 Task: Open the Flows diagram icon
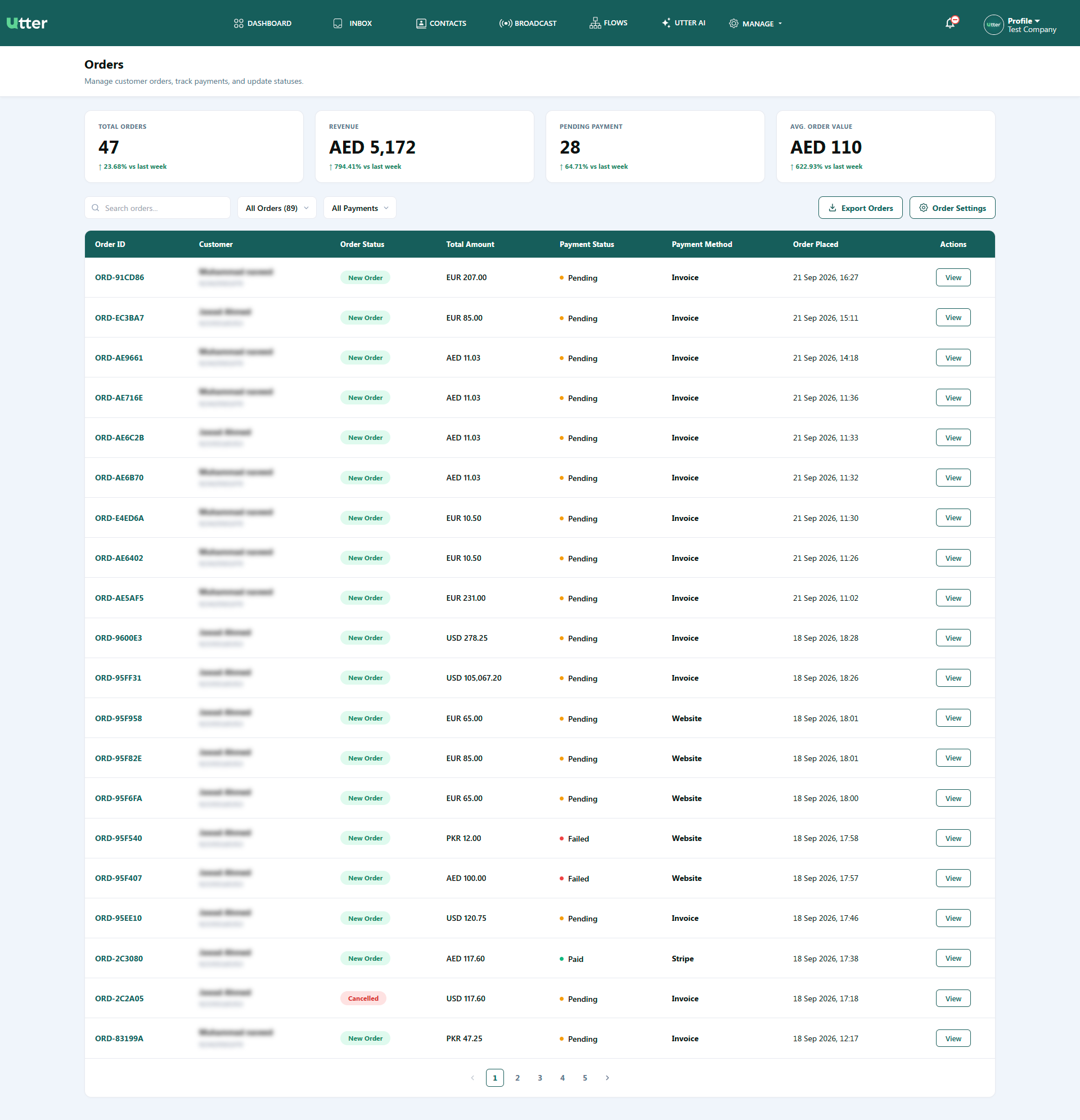click(x=595, y=23)
